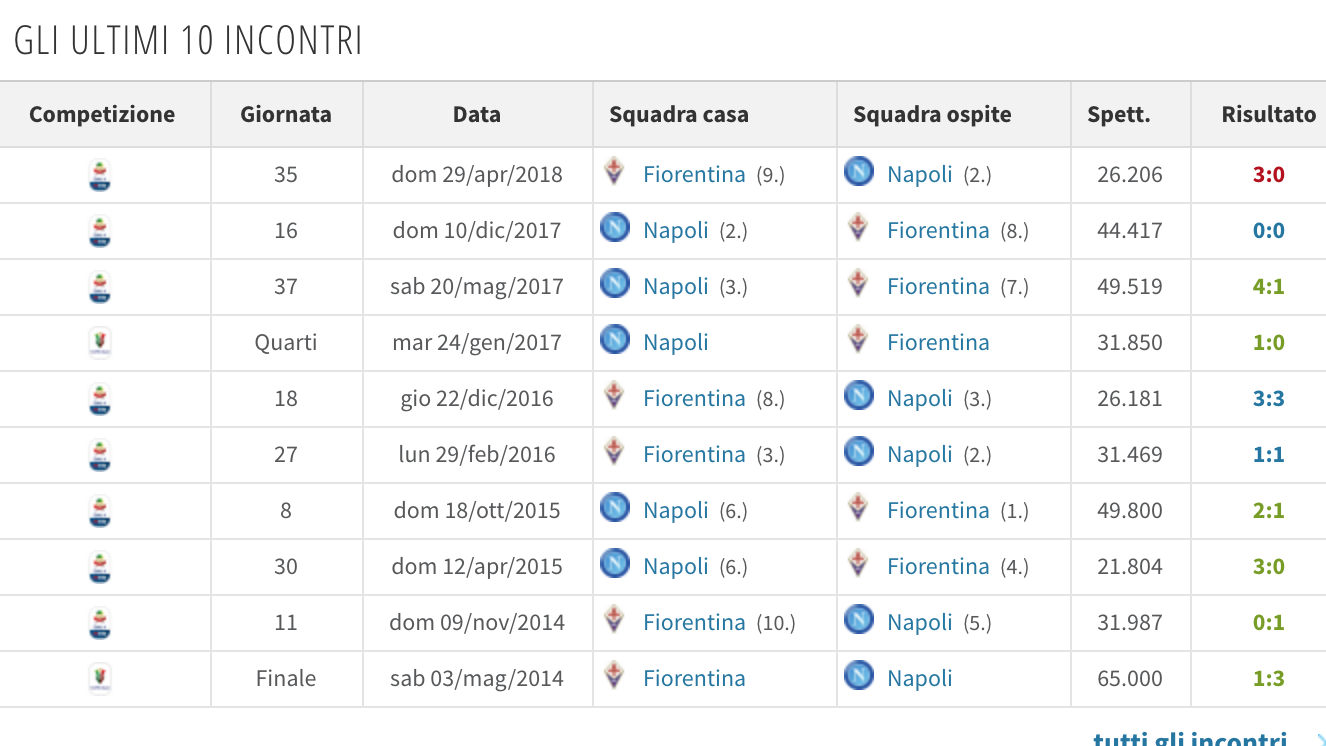The width and height of the screenshot is (1326, 746).
Task: Click Coppa Italia logo in the Quarti row
Action: [100, 343]
